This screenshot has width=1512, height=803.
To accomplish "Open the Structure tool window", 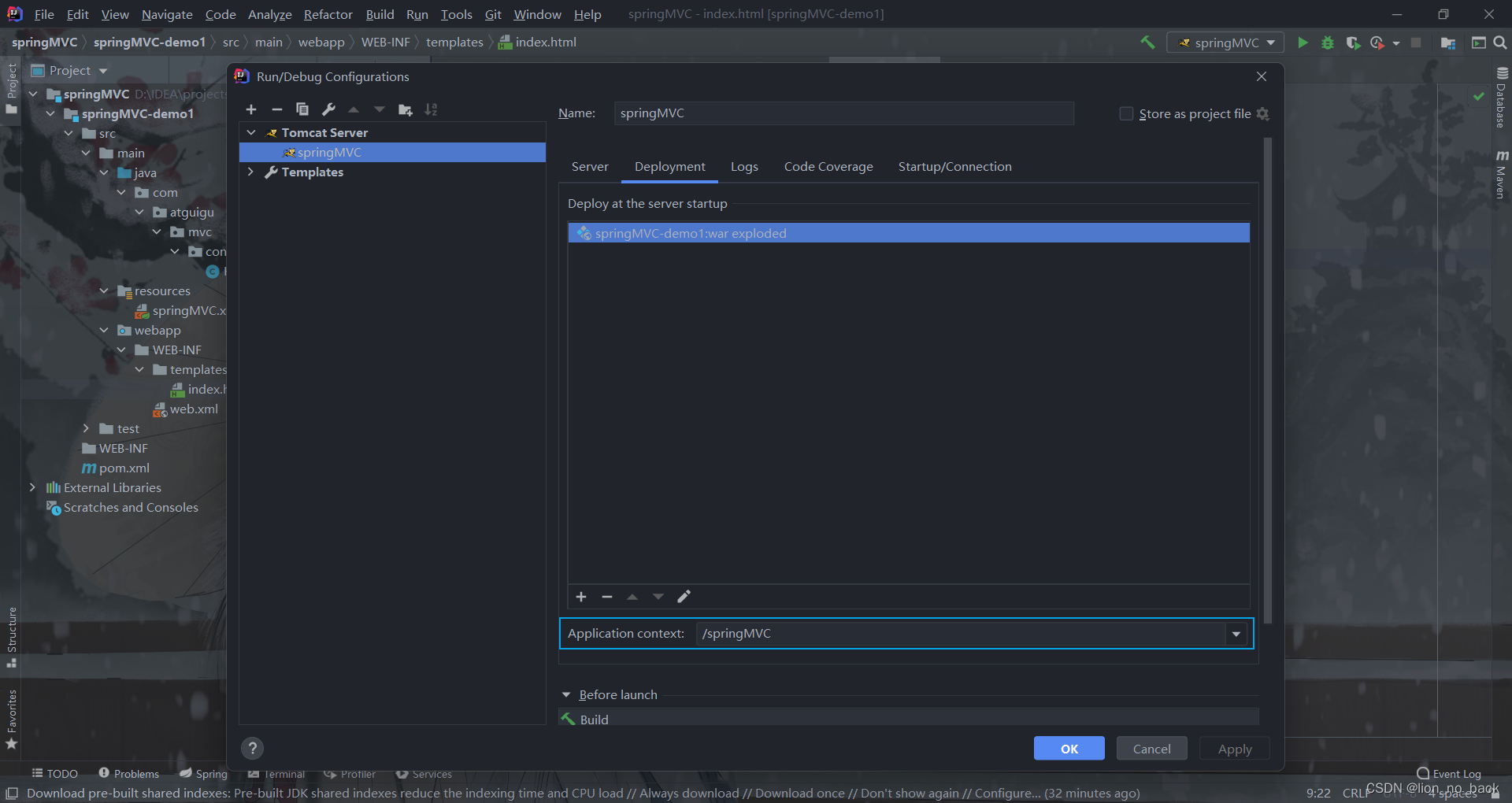I will [x=11, y=636].
